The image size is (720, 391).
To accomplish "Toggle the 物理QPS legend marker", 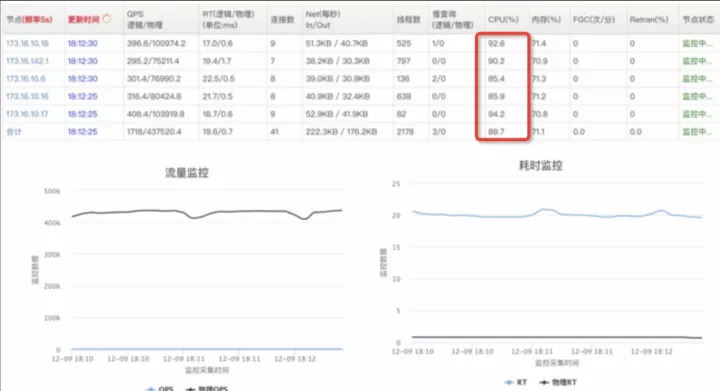I will [x=206, y=389].
